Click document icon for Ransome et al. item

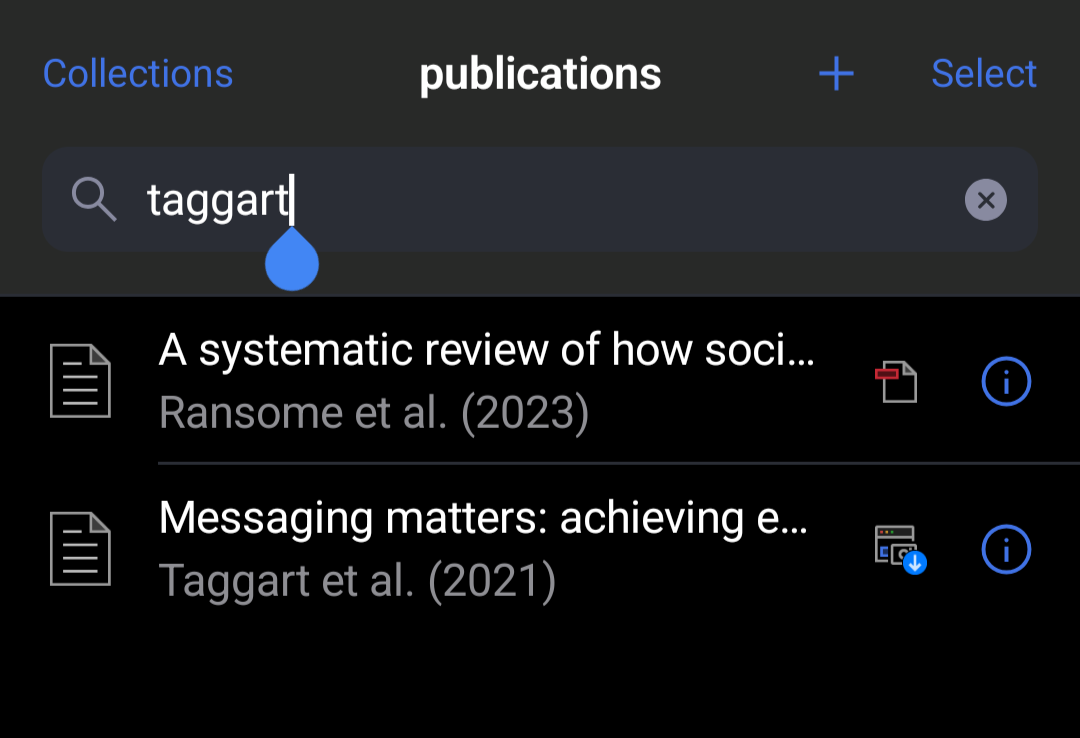click(x=81, y=381)
